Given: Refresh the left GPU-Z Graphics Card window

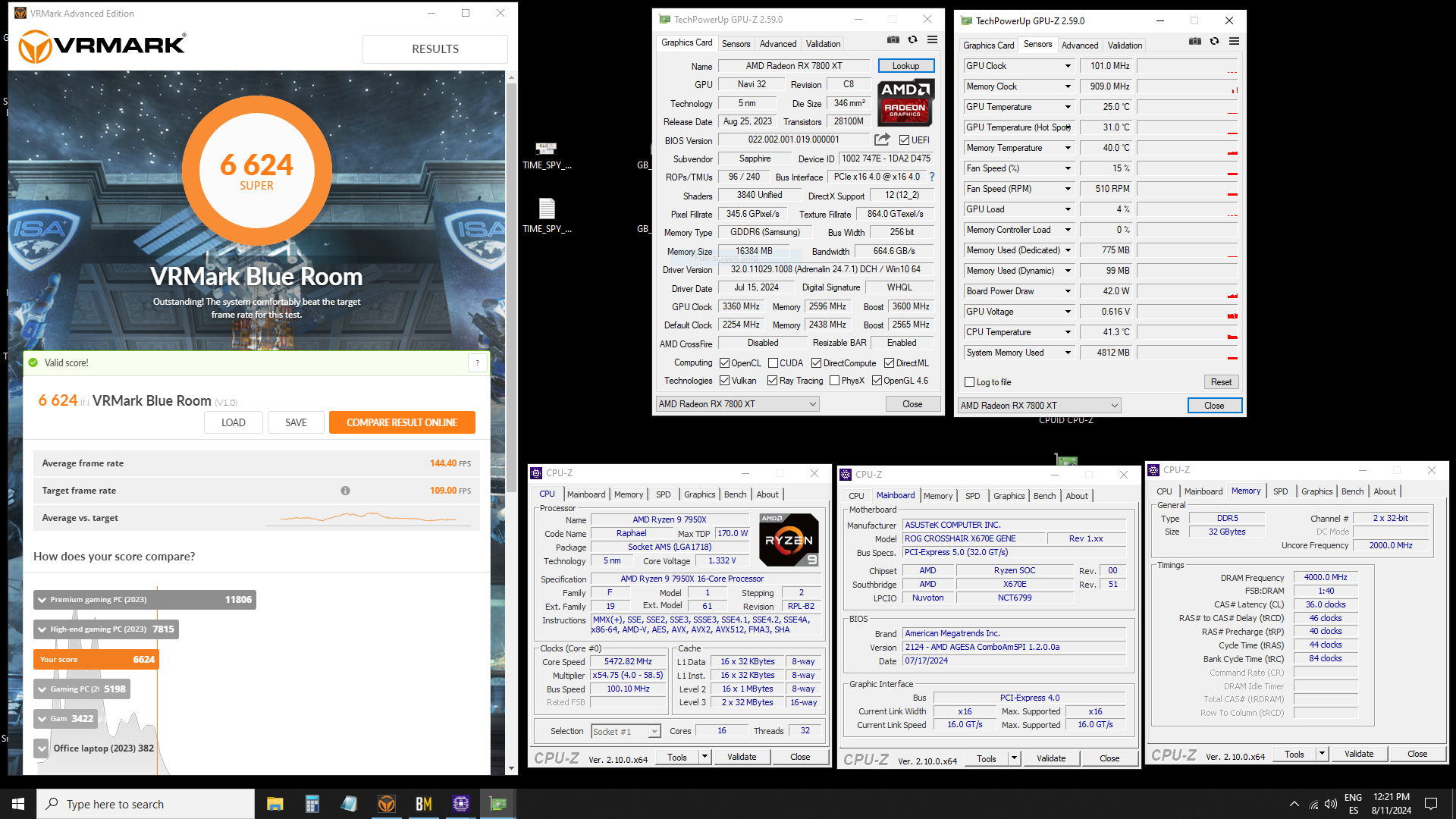Looking at the screenshot, I should pyautogui.click(x=913, y=40).
